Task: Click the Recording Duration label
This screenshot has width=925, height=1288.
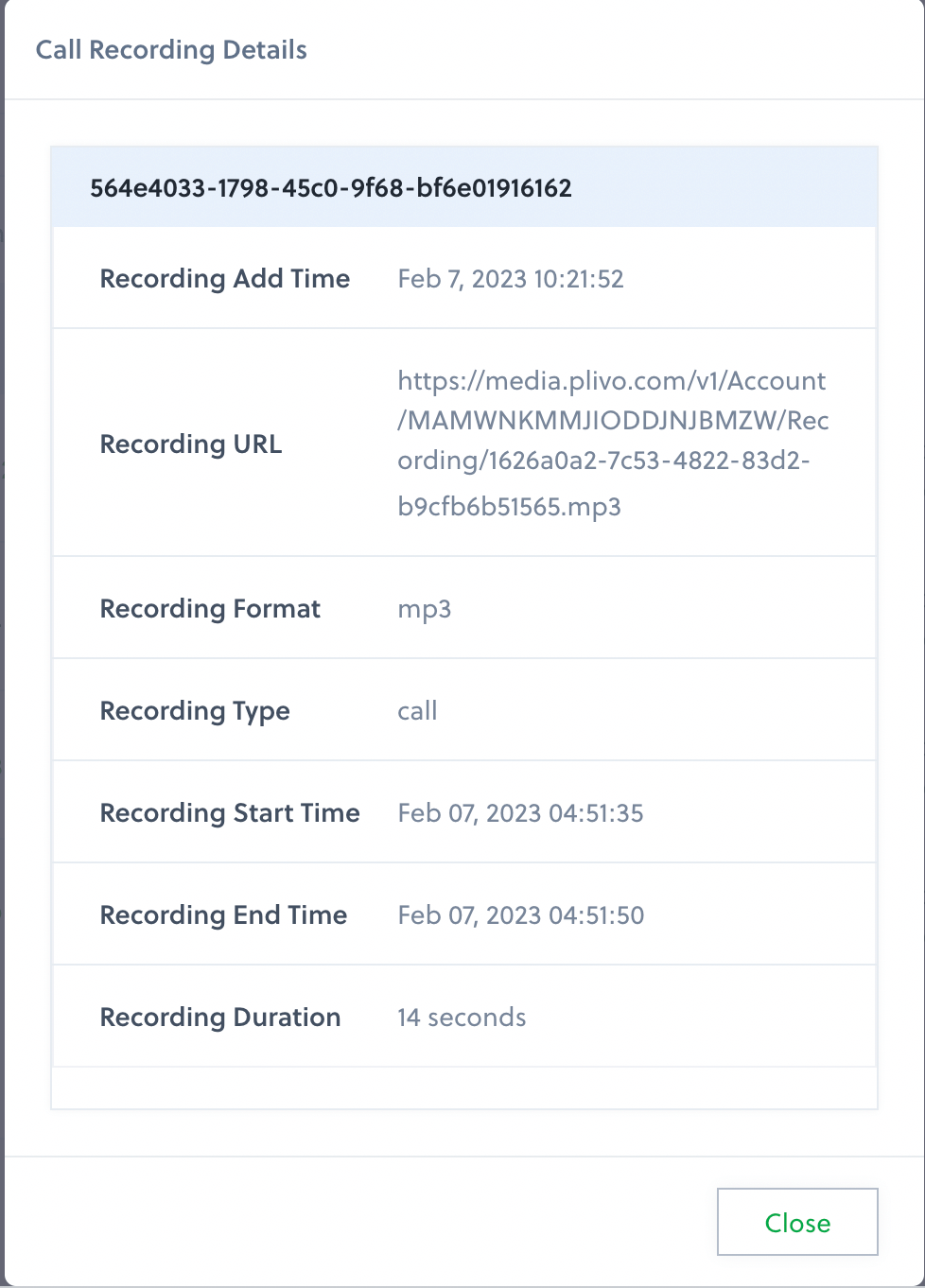Action: point(219,1017)
